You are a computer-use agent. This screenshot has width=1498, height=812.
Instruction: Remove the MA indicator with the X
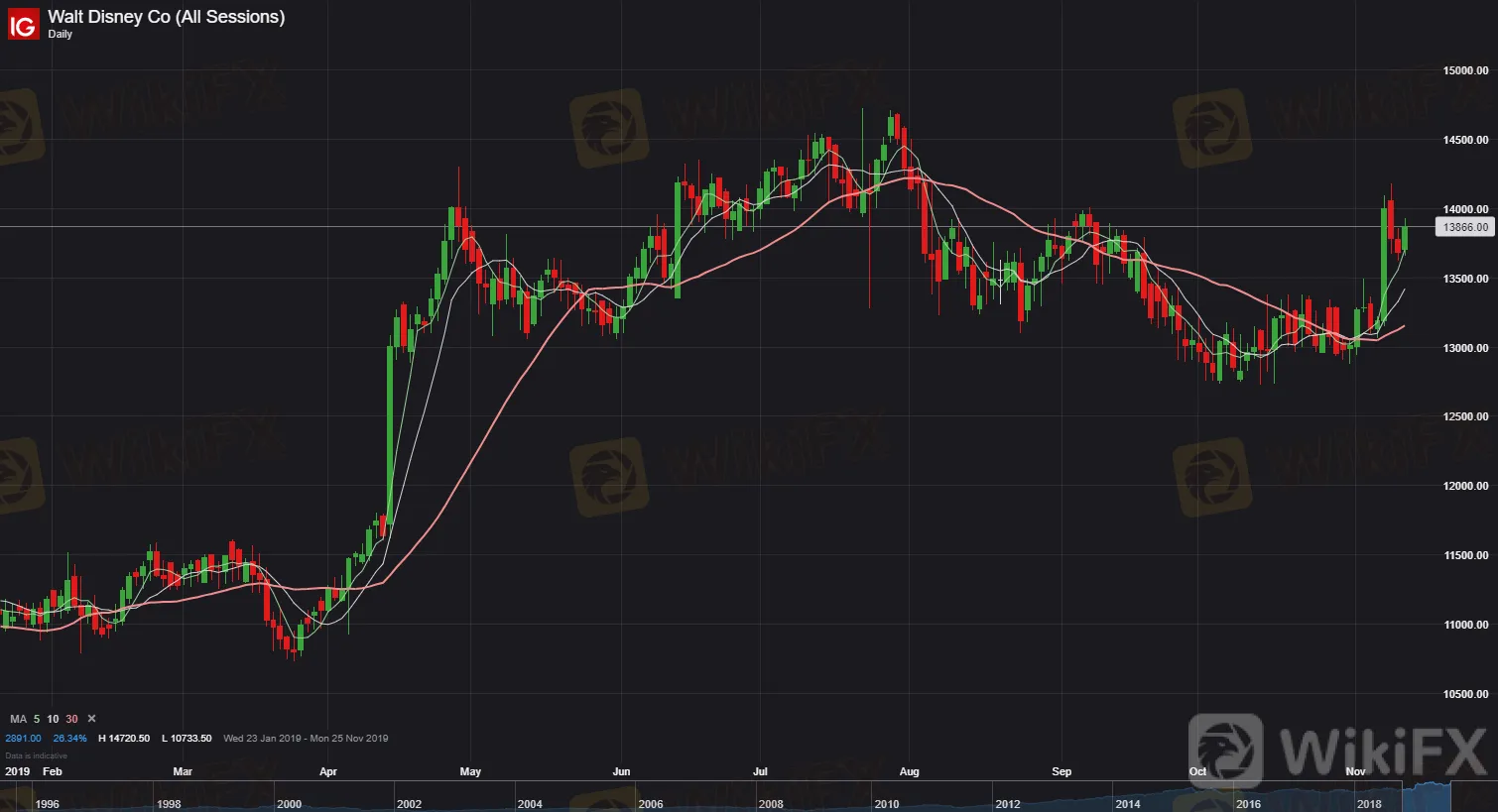[91, 719]
